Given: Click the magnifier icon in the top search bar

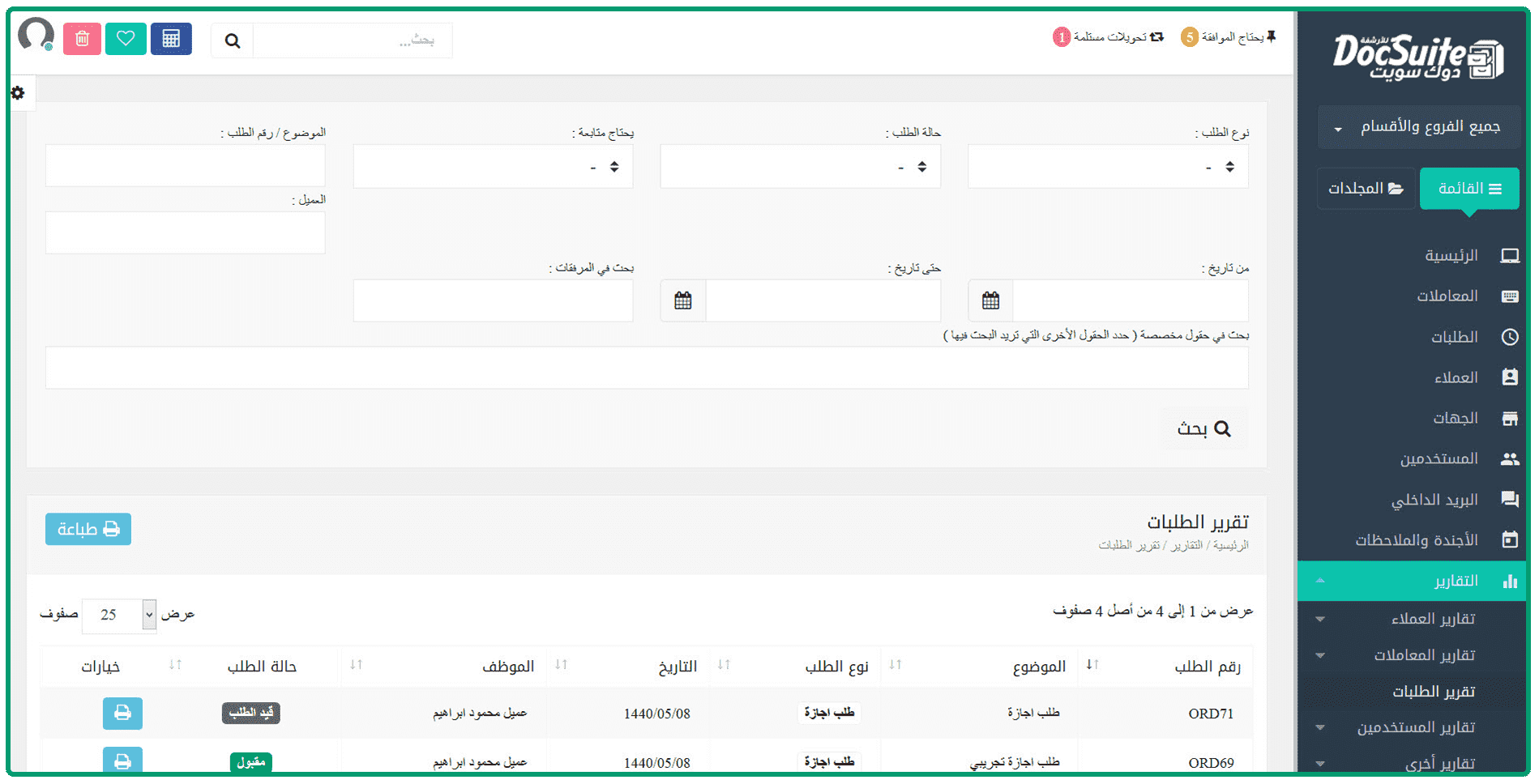Looking at the screenshot, I should tap(233, 40).
